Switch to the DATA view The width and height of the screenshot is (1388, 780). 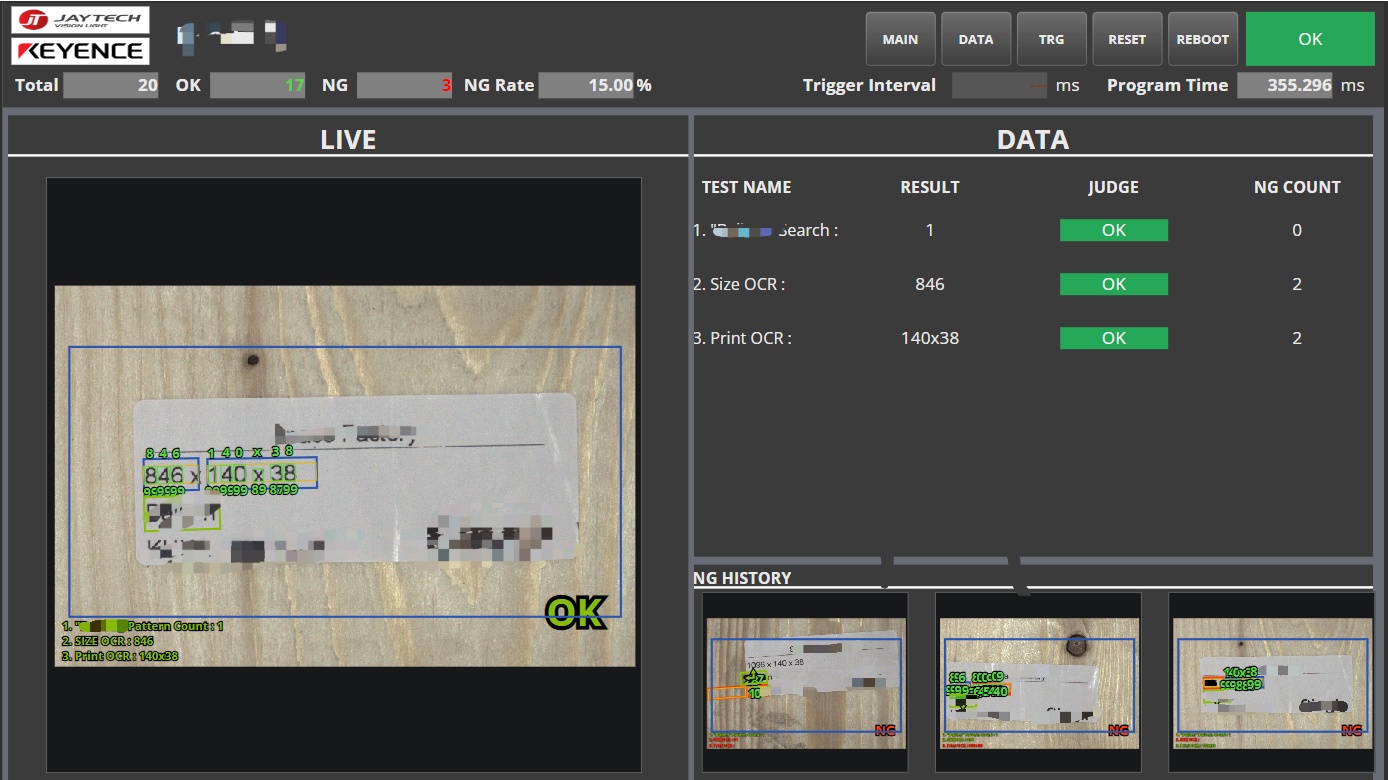pos(976,39)
